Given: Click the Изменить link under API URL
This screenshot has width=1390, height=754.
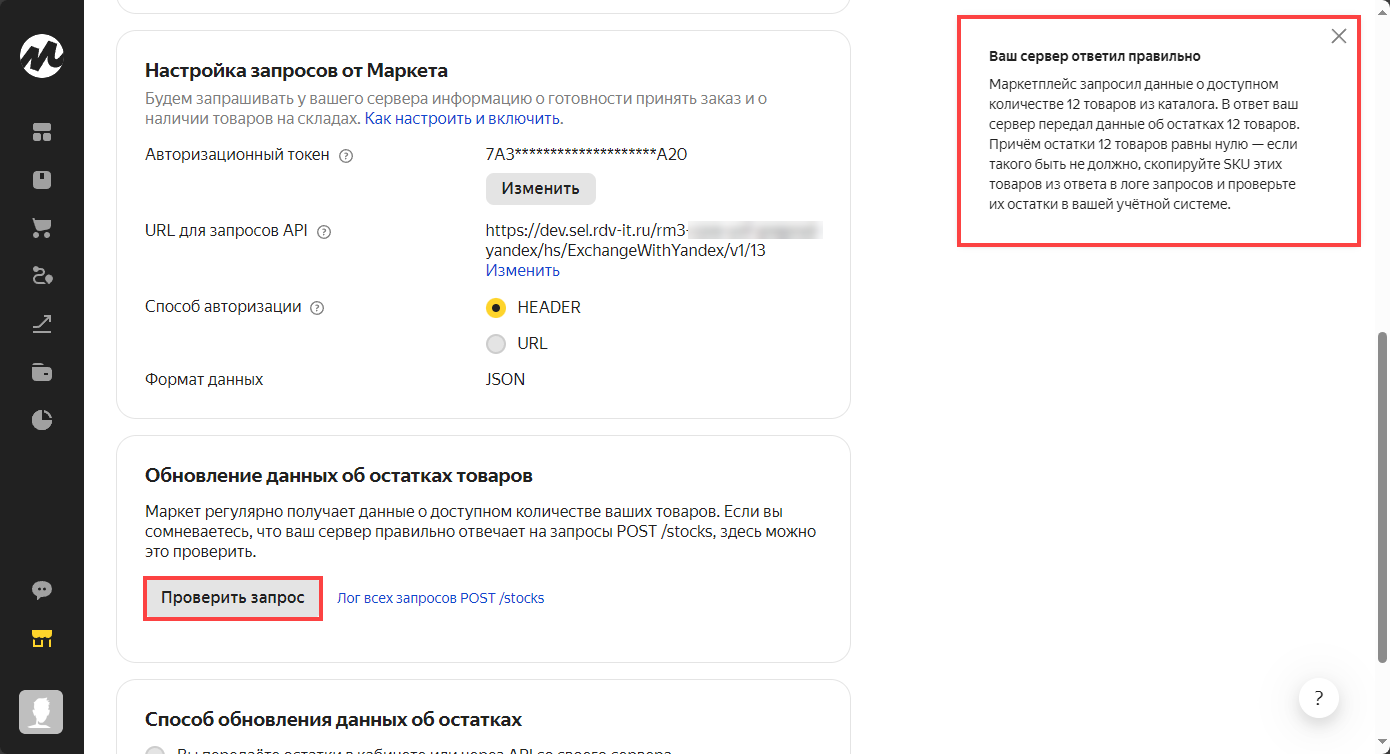Looking at the screenshot, I should tap(522, 271).
